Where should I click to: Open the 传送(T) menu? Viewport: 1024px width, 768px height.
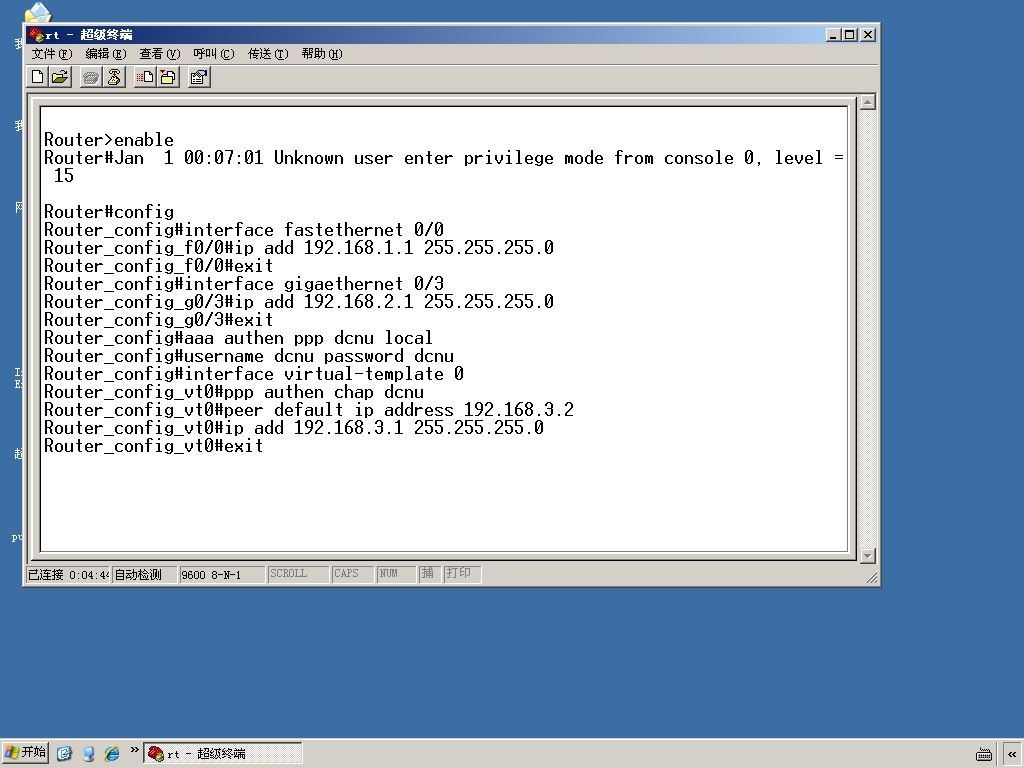tap(268, 54)
